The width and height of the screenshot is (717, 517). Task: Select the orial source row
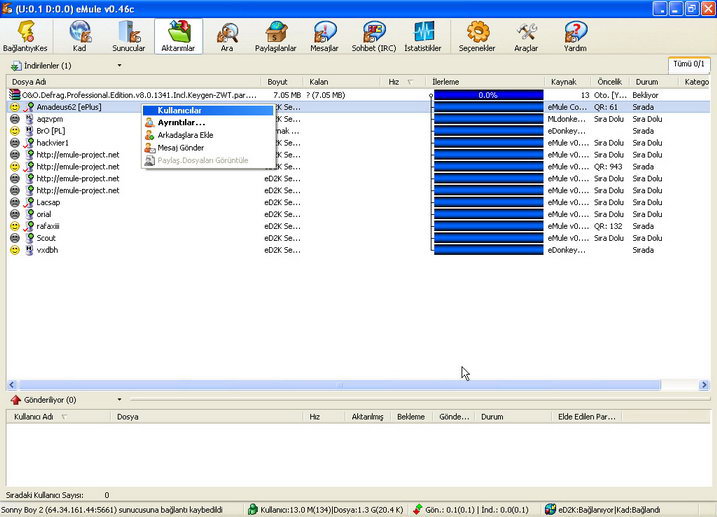click(358, 214)
